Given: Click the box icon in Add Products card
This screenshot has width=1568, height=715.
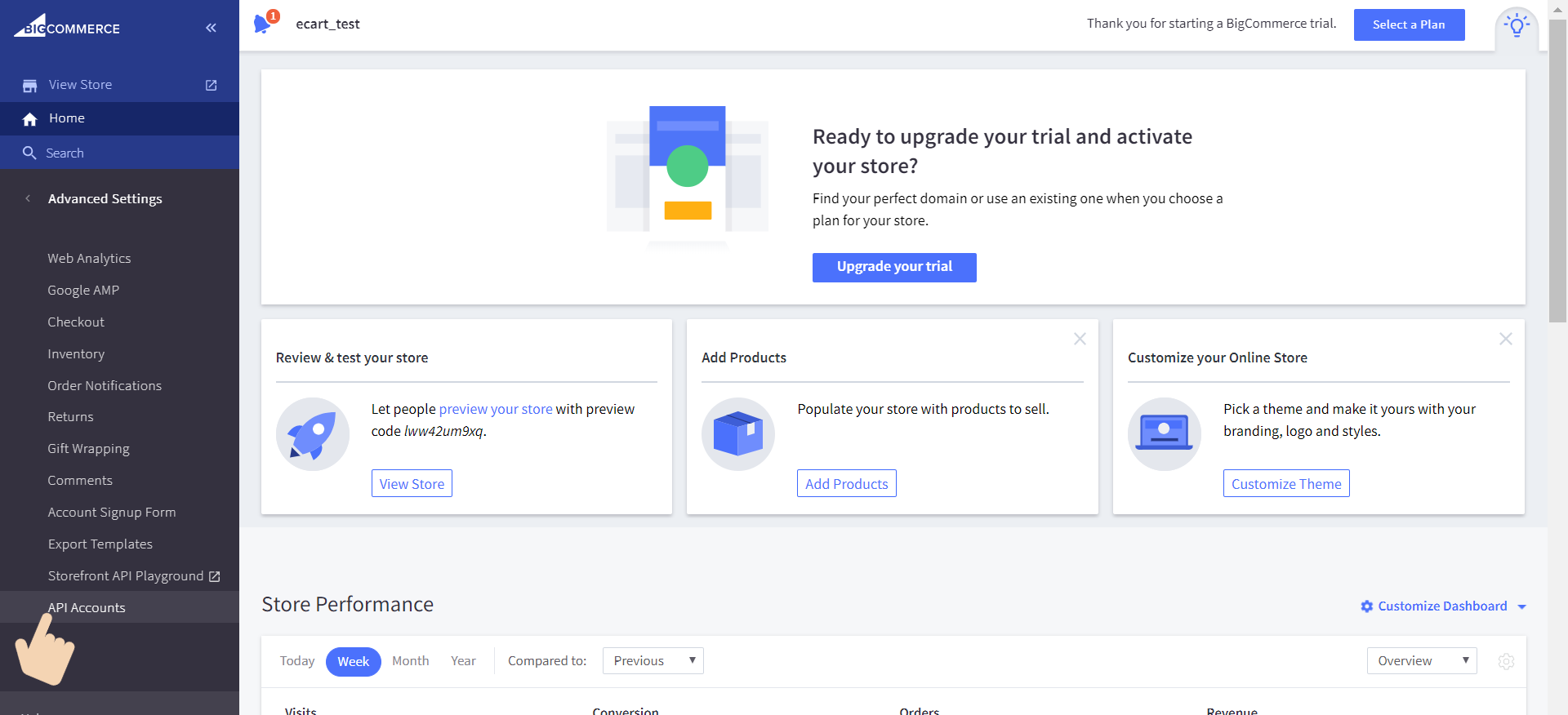Looking at the screenshot, I should [738, 434].
